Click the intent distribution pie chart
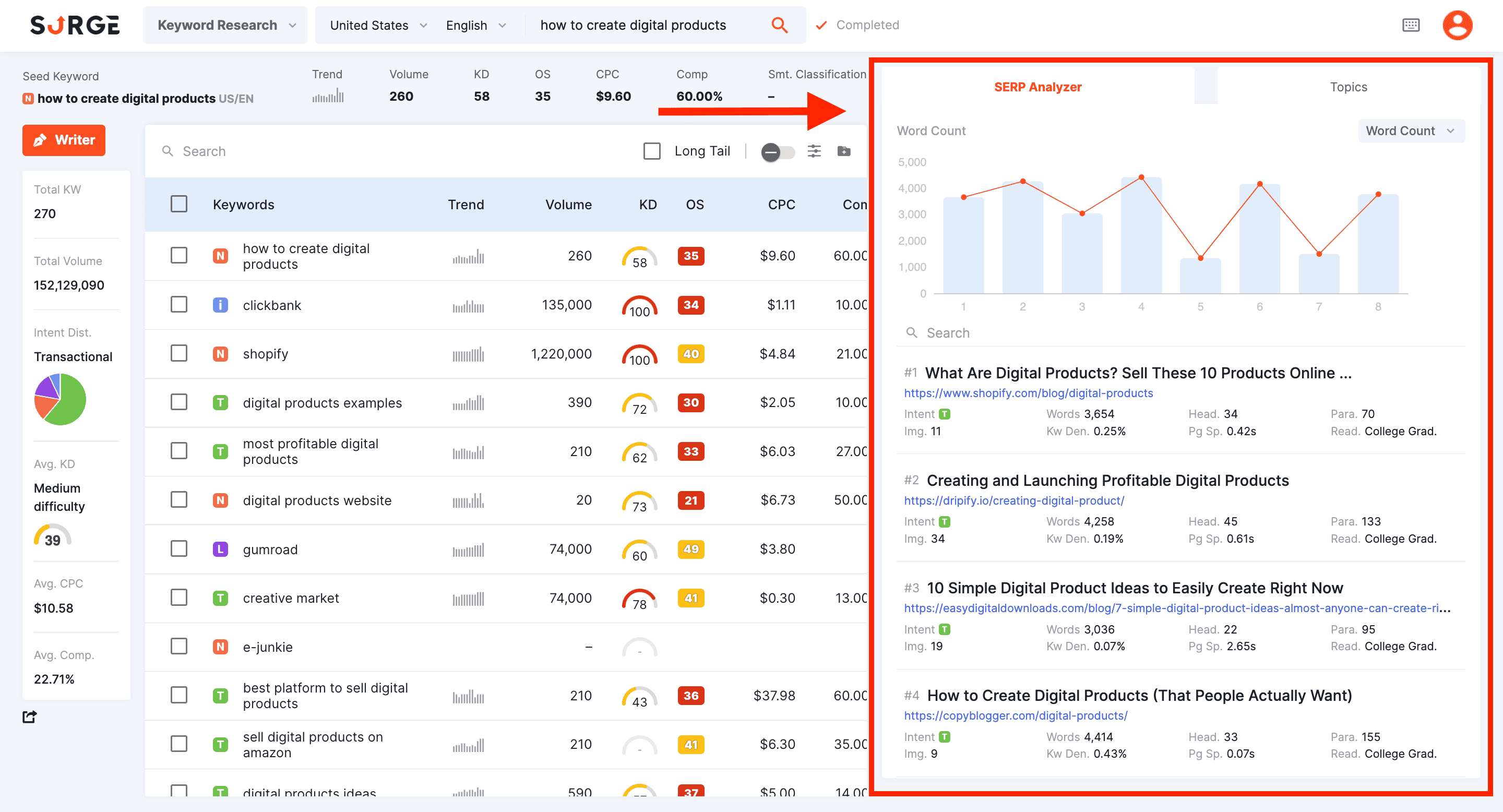Viewport: 1503px width, 812px height. (60, 399)
